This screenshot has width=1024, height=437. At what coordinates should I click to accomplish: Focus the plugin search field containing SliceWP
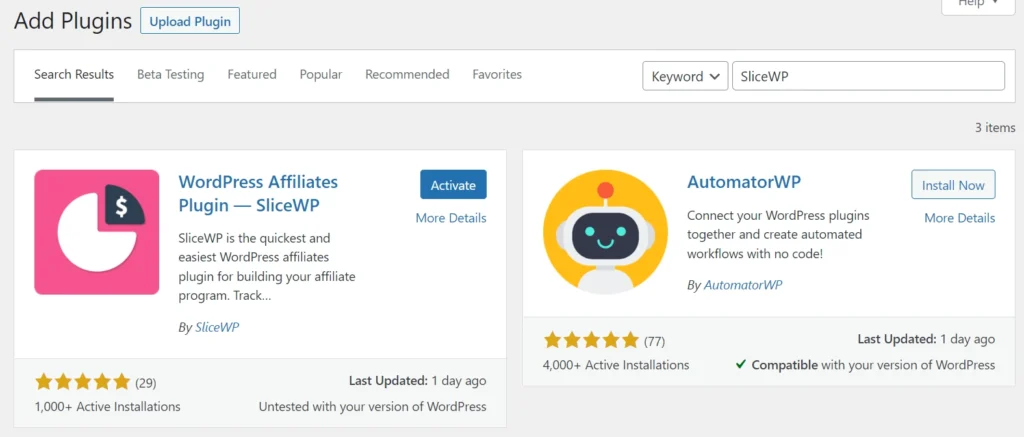tap(868, 76)
